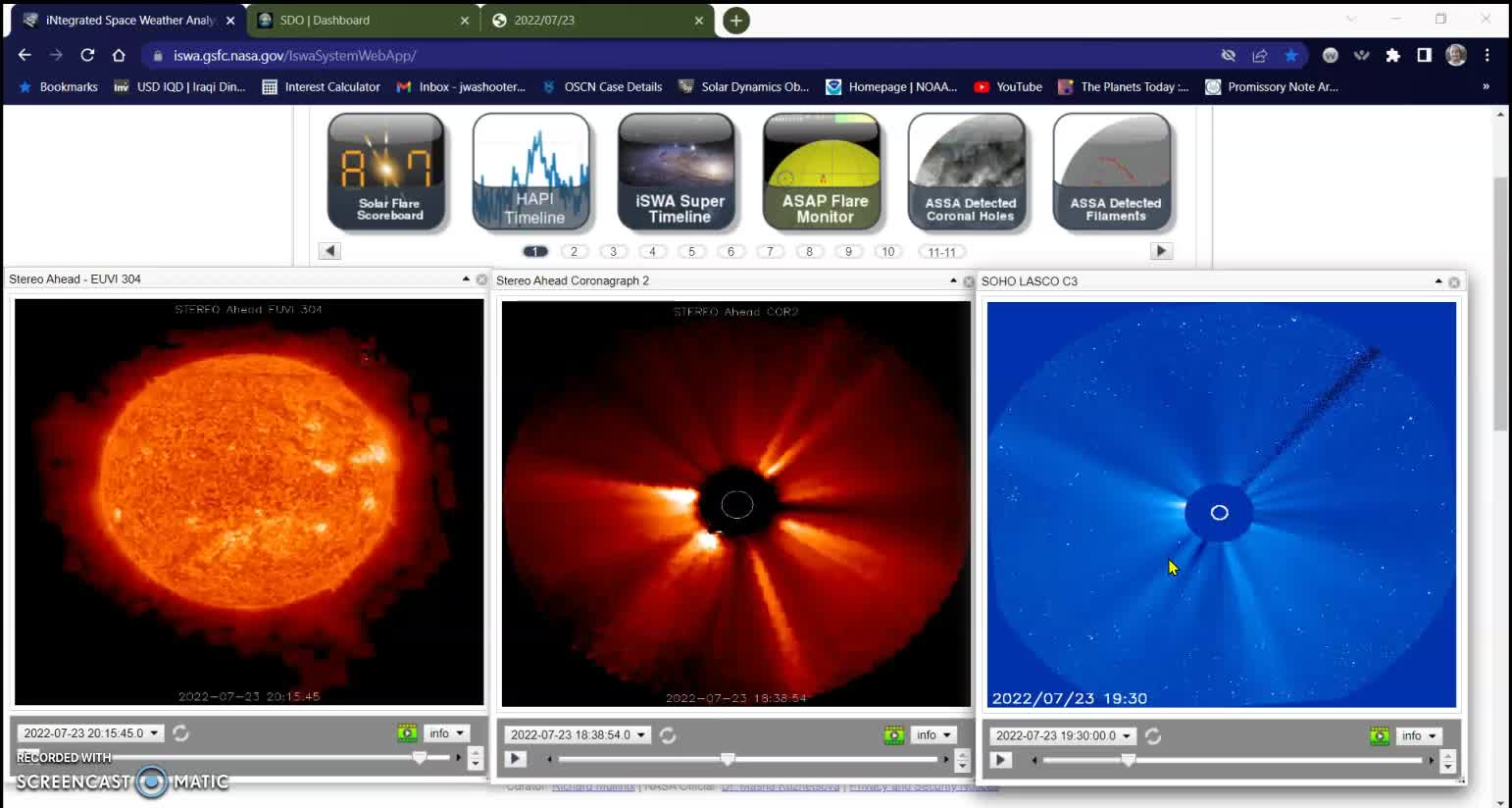The width and height of the screenshot is (1512, 808).
Task: Open movie tool for EUVI 304 panel
Action: pos(407,733)
